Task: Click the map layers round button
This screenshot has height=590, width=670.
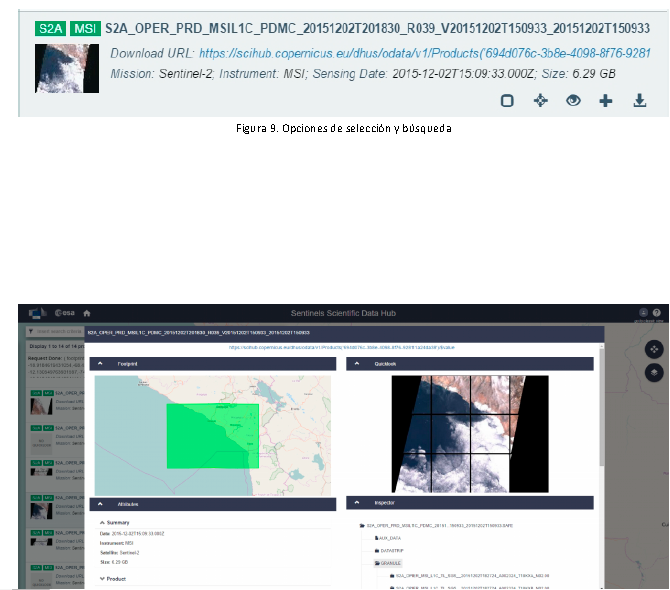Action: (654, 373)
